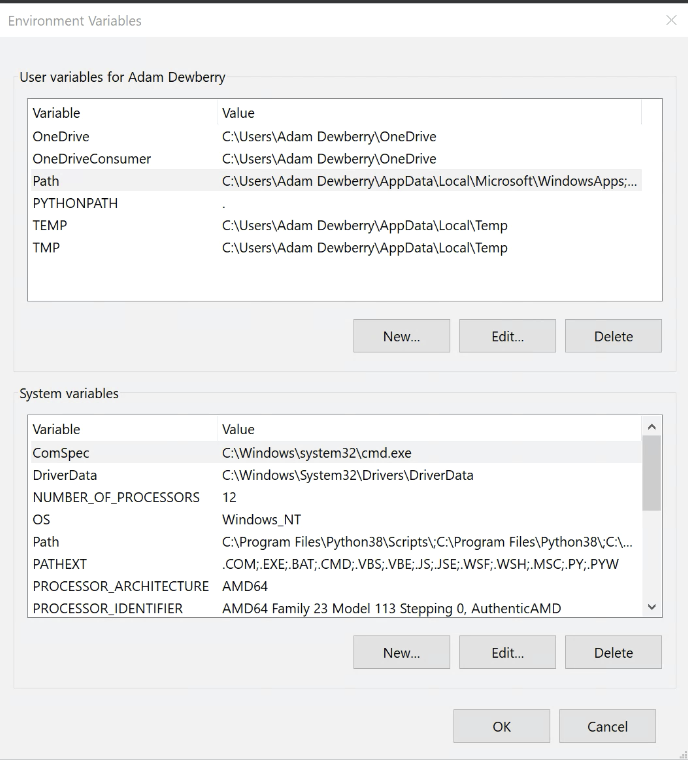The width and height of the screenshot is (688, 760).
Task: Click Edit... under User variables
Action: coord(507,336)
